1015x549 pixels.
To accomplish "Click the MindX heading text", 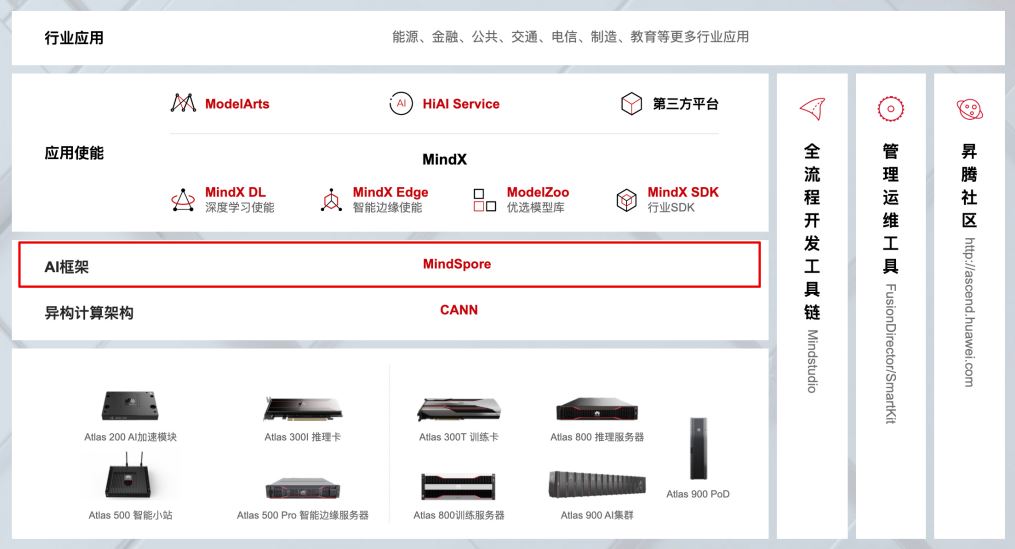I will pos(444,159).
